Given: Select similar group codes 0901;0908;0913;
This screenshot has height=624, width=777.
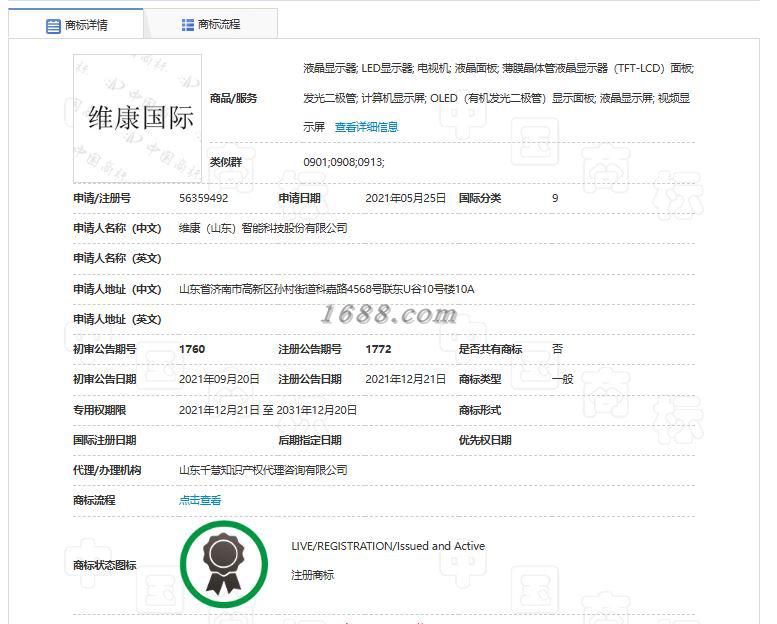Looking at the screenshot, I should pos(344,162).
